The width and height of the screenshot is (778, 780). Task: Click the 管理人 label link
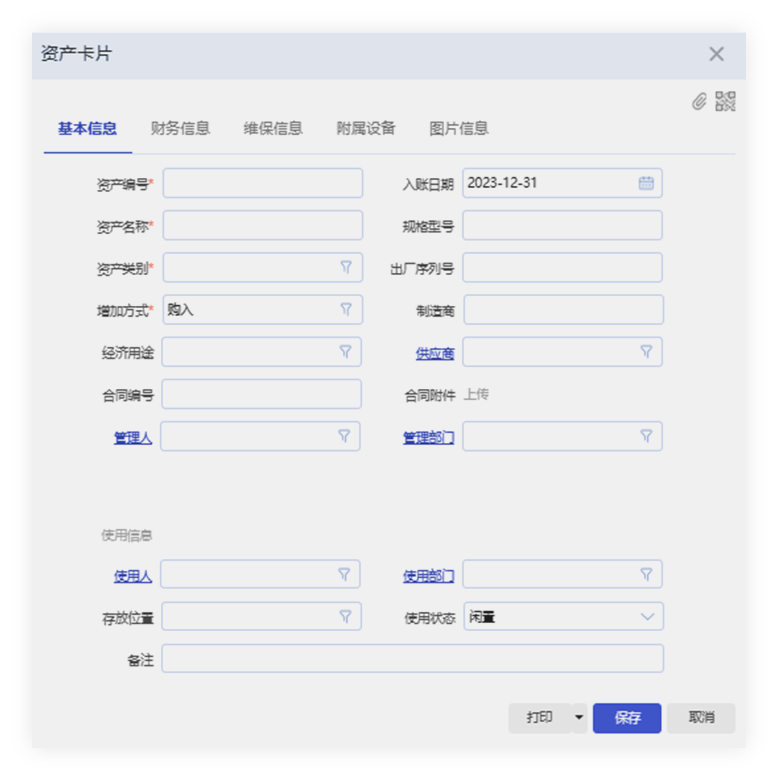(133, 437)
